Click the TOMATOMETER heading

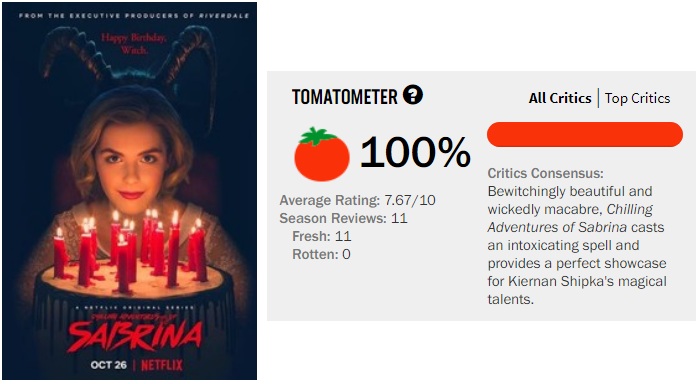click(x=344, y=97)
